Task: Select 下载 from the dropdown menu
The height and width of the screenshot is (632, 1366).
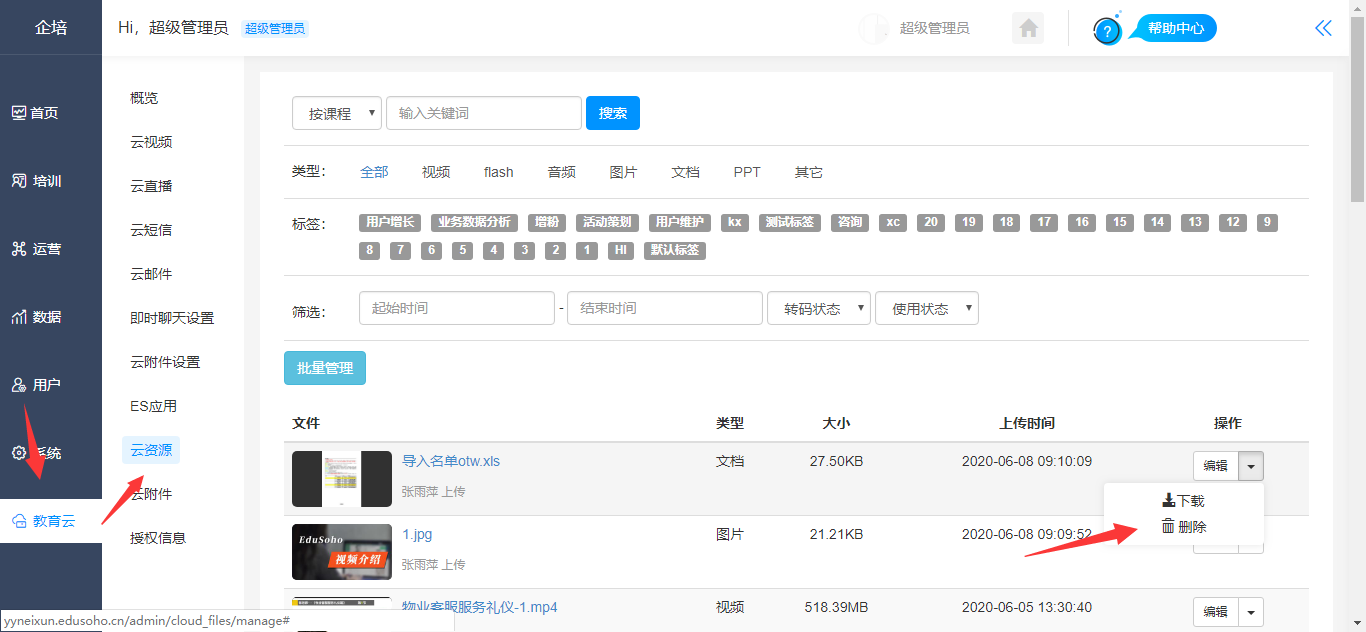Action: pos(1183,501)
